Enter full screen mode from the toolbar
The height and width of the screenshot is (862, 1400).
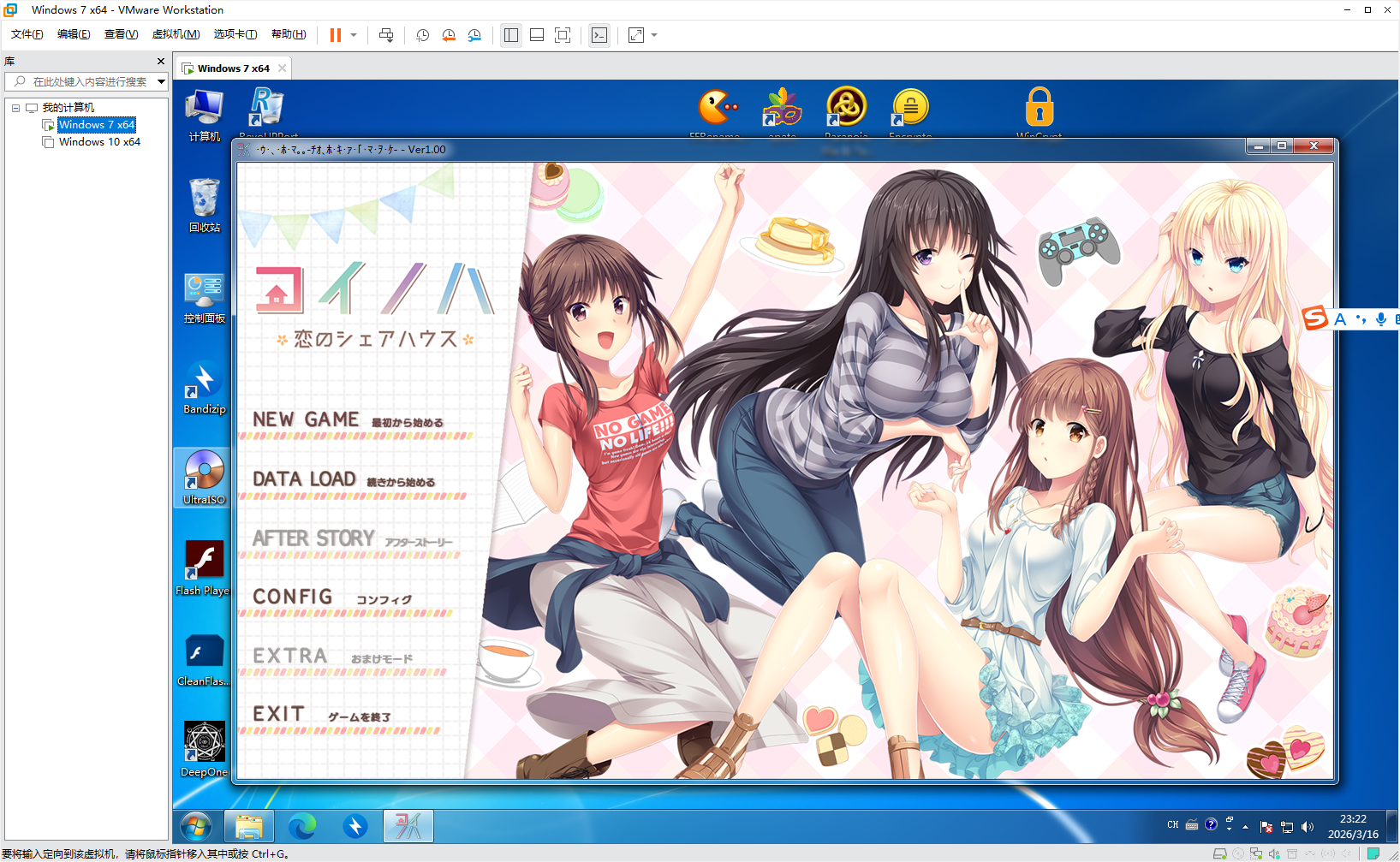point(563,35)
